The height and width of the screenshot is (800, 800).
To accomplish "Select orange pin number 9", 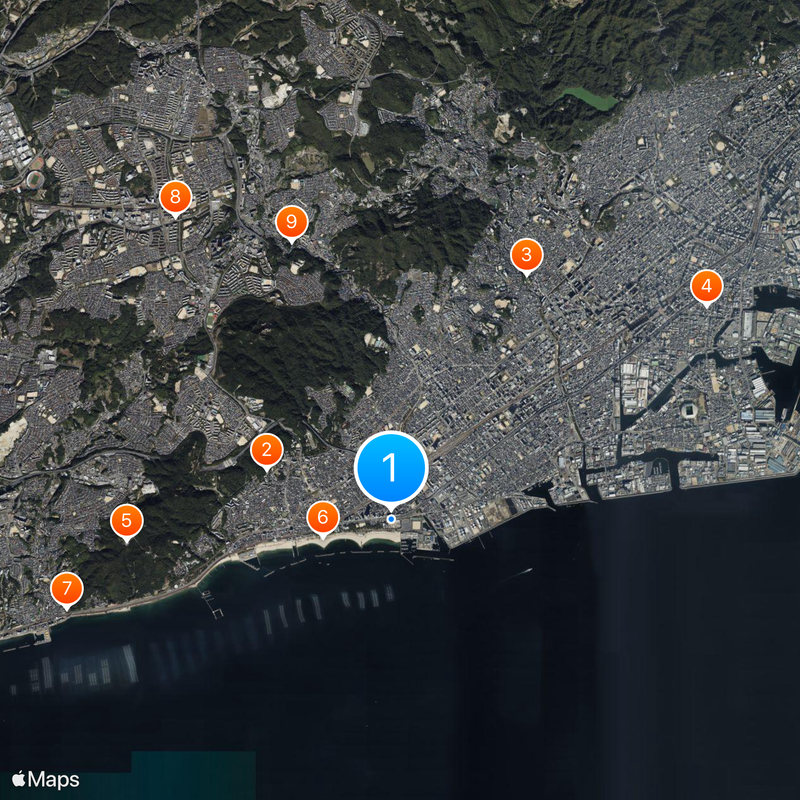I will [291, 222].
